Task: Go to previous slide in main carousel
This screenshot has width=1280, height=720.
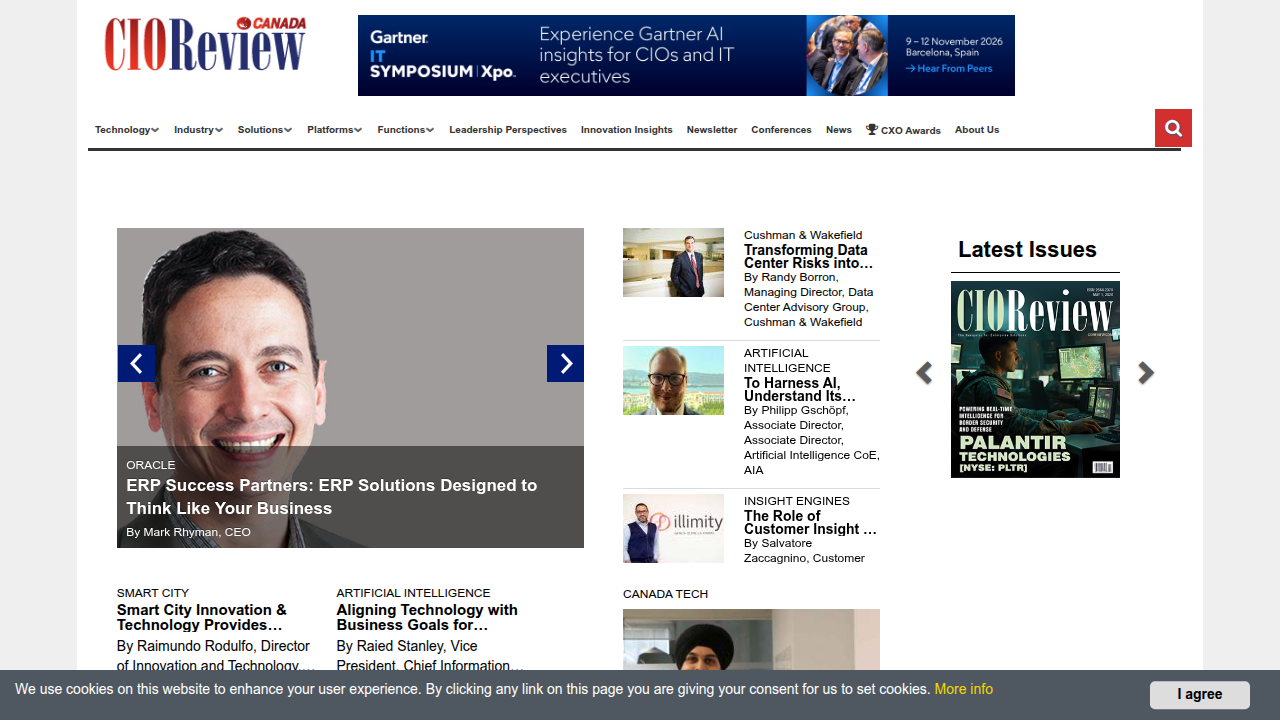Action: [x=137, y=363]
